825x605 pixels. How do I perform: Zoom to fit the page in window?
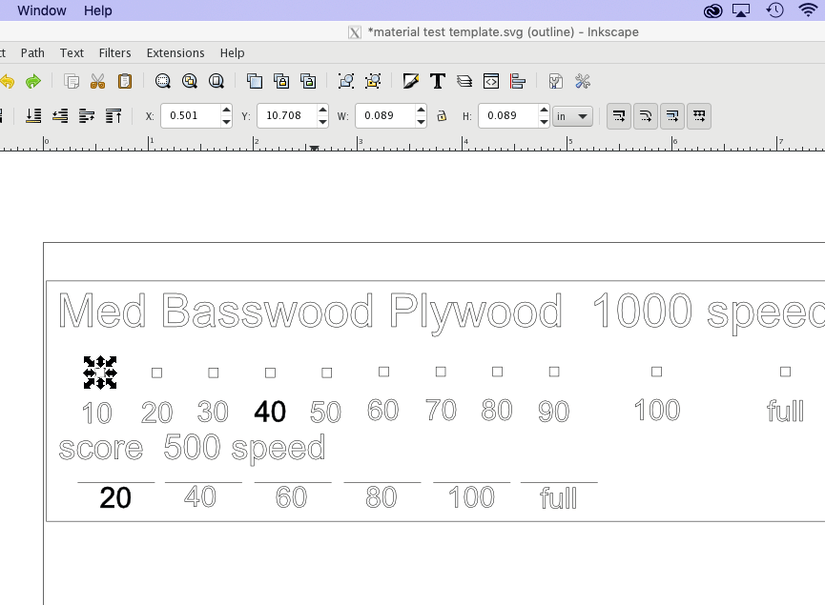click(216, 81)
